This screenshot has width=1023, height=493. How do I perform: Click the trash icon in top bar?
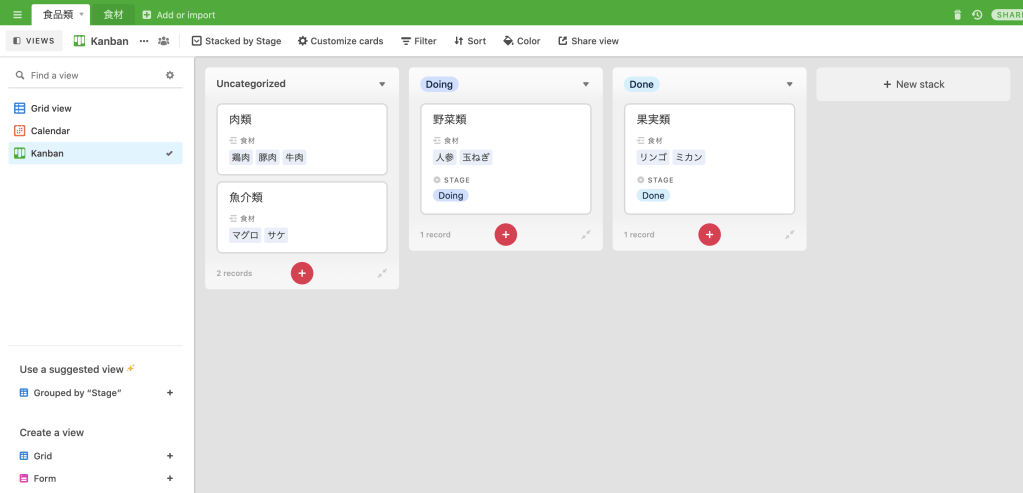click(957, 15)
